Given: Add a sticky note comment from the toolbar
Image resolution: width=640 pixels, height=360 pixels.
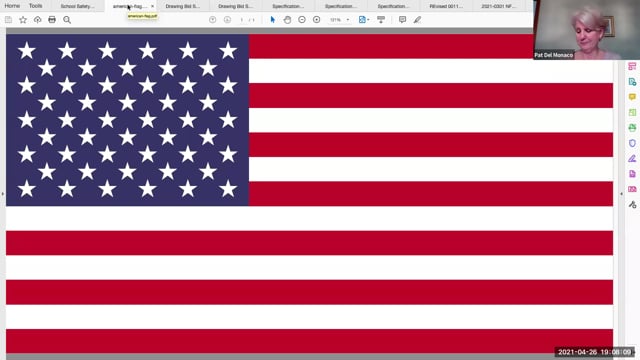Looking at the screenshot, I should coord(402,20).
